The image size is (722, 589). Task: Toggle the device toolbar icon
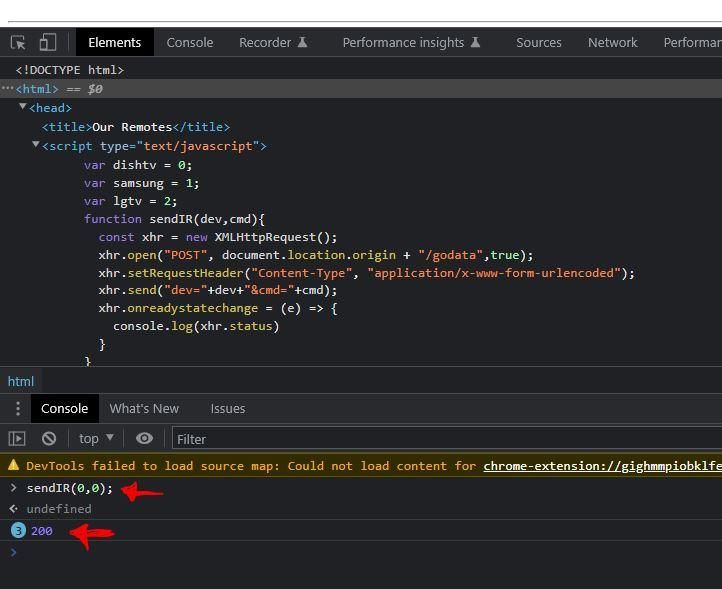[47, 42]
